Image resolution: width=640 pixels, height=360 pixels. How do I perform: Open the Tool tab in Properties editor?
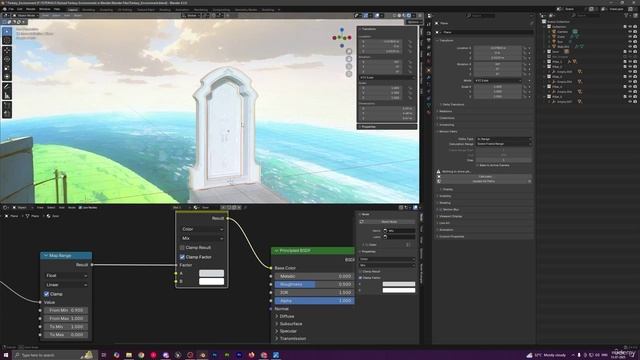tap(429, 24)
